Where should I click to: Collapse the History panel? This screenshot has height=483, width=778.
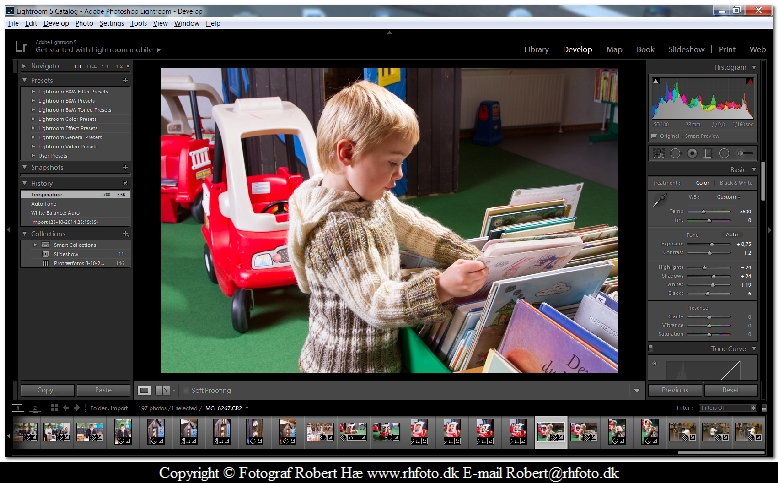point(24,183)
